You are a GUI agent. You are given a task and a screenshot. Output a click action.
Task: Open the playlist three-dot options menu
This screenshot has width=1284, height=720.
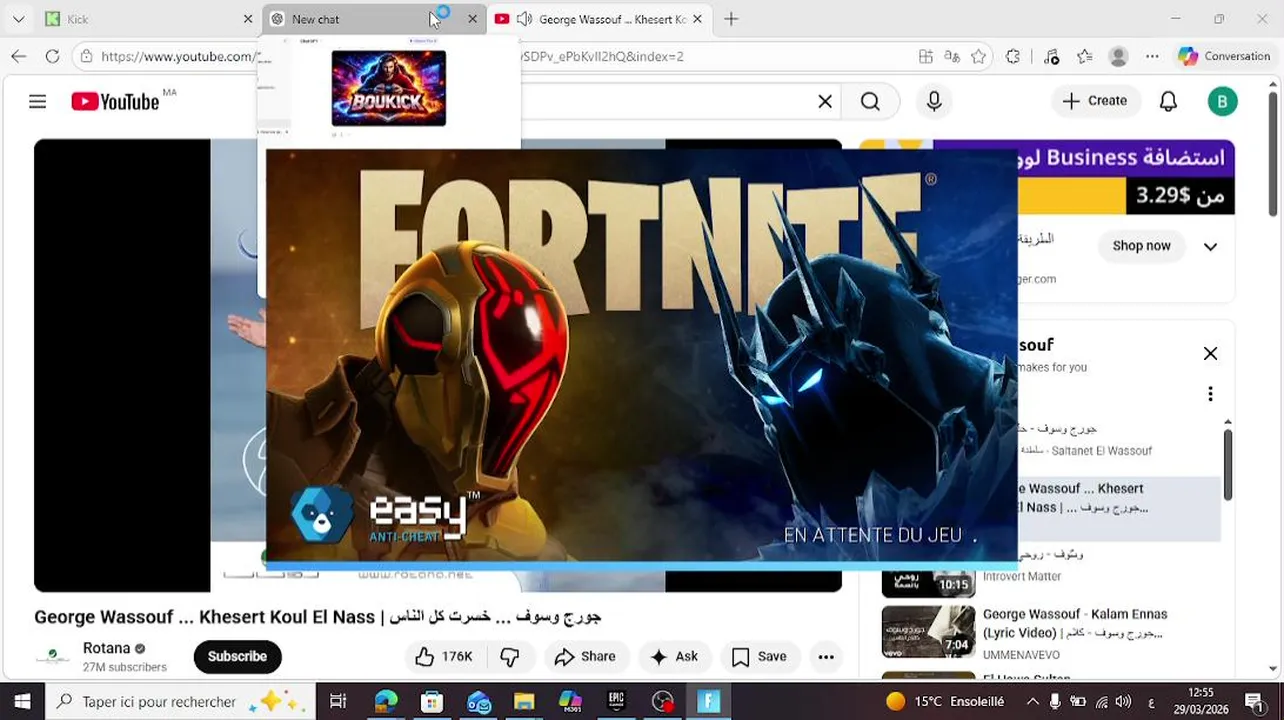(1210, 394)
